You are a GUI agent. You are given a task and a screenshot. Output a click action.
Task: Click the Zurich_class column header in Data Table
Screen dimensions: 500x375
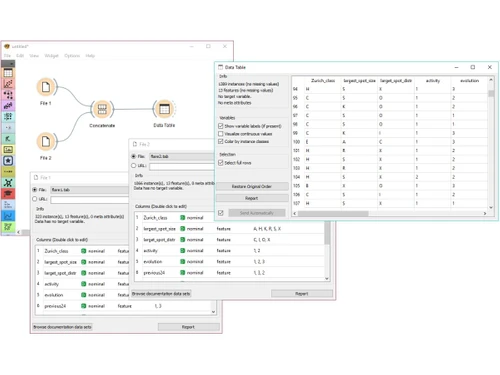[x=323, y=81]
